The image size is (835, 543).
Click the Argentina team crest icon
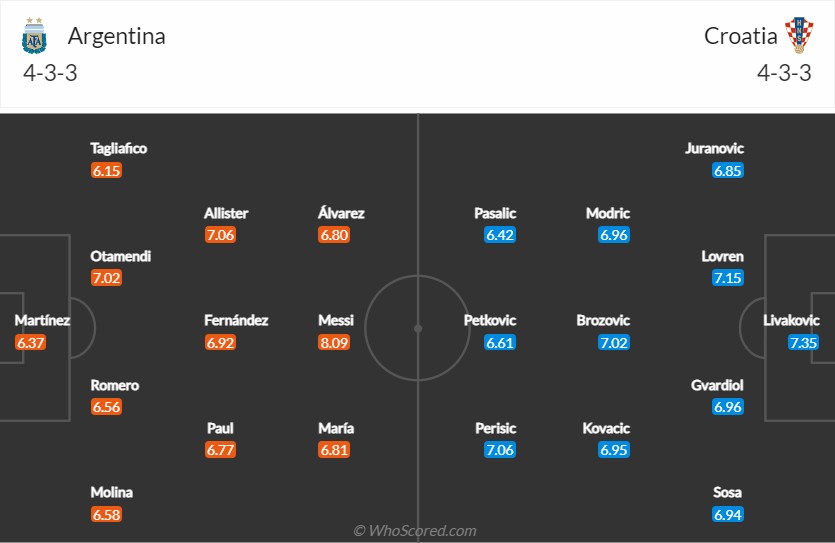click(x=34, y=36)
